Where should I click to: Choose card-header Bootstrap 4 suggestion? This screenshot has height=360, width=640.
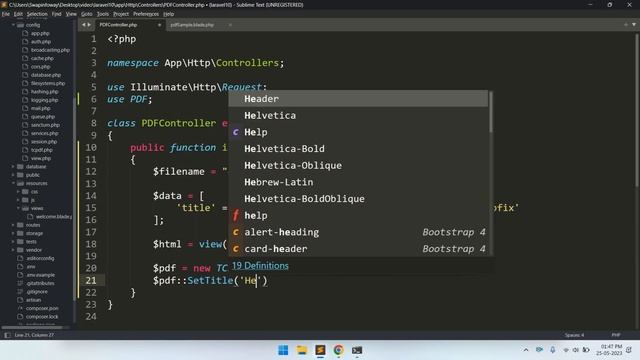tap(358, 249)
